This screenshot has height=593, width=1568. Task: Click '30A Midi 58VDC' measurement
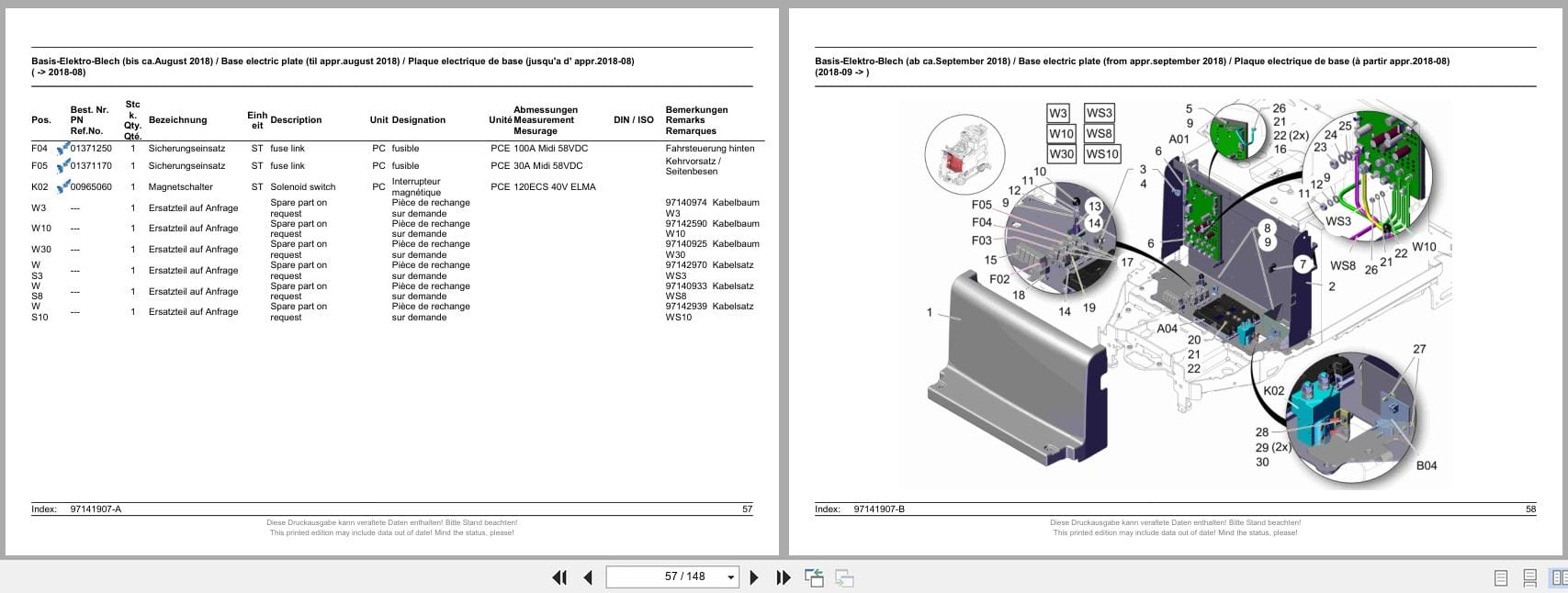tap(548, 166)
